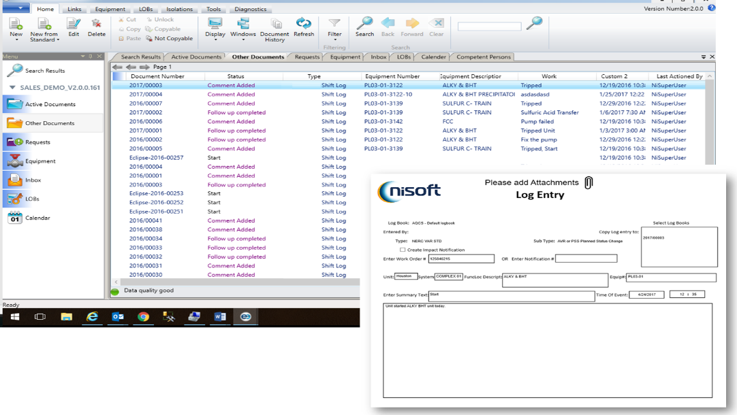737x415 pixels.
Task: Expand the Display dropdown in the ribbon
Action: 215,38
